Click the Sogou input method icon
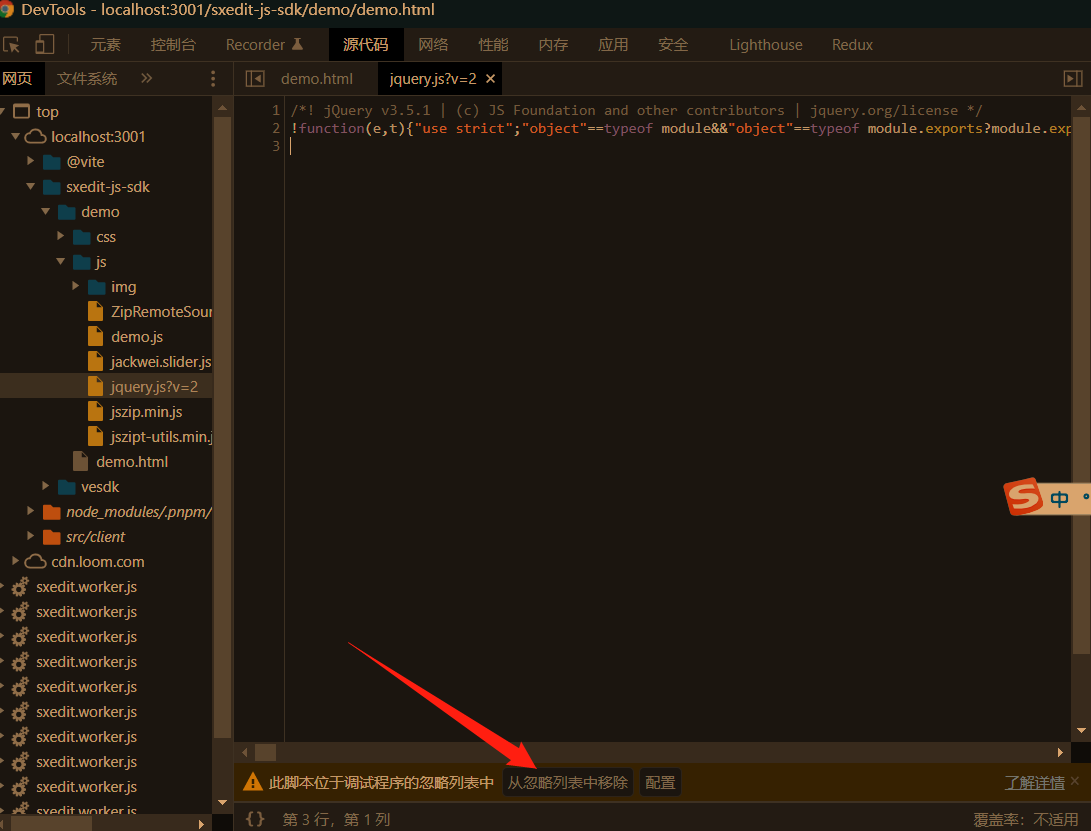 pos(1024,496)
